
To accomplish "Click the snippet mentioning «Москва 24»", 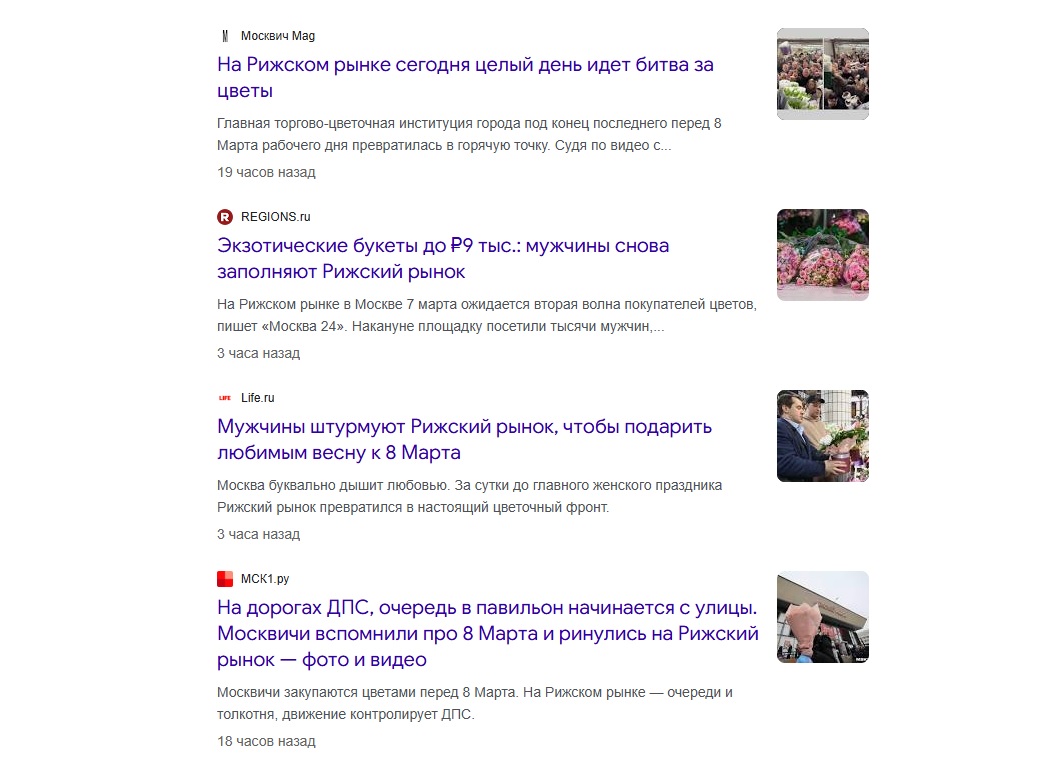I will [x=487, y=316].
